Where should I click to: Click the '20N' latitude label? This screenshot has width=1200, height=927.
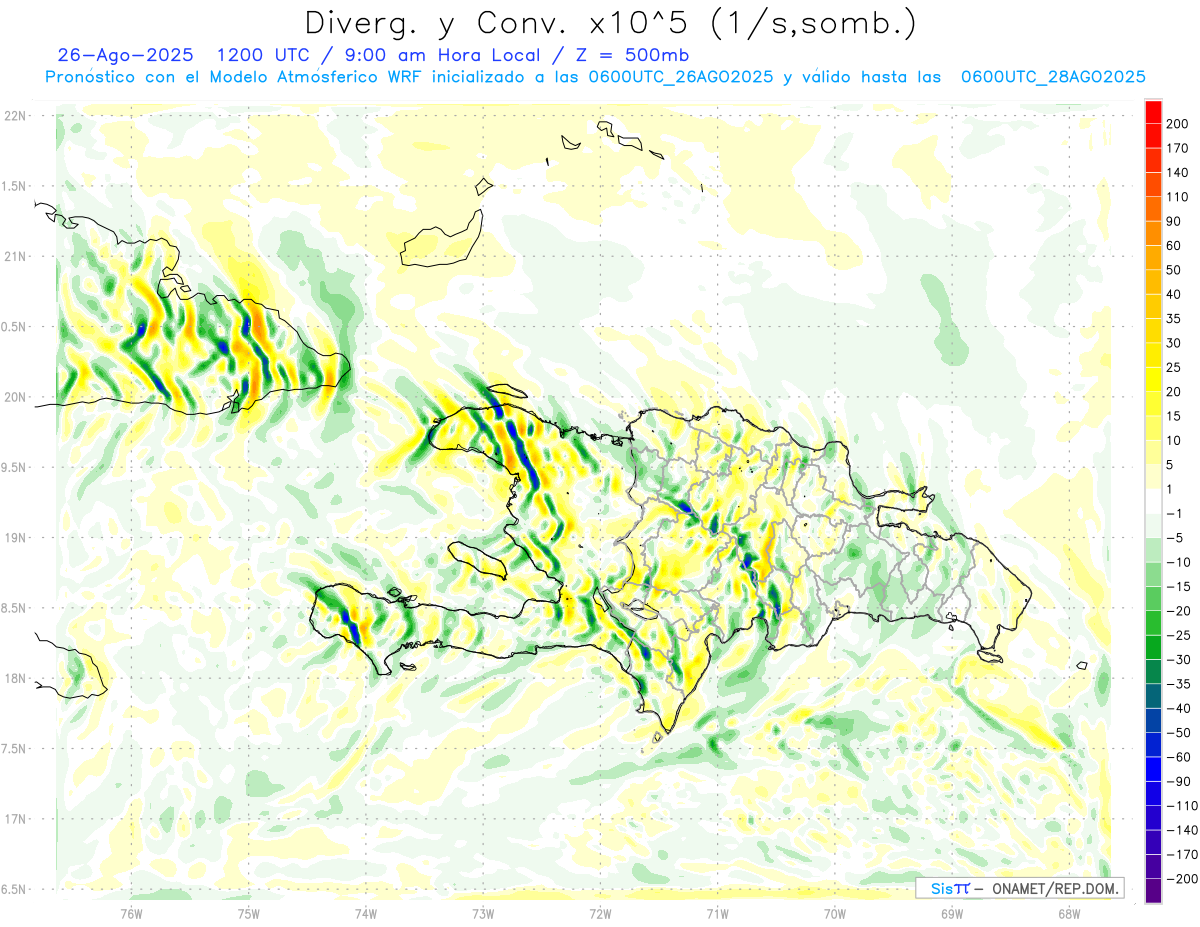click(16, 397)
